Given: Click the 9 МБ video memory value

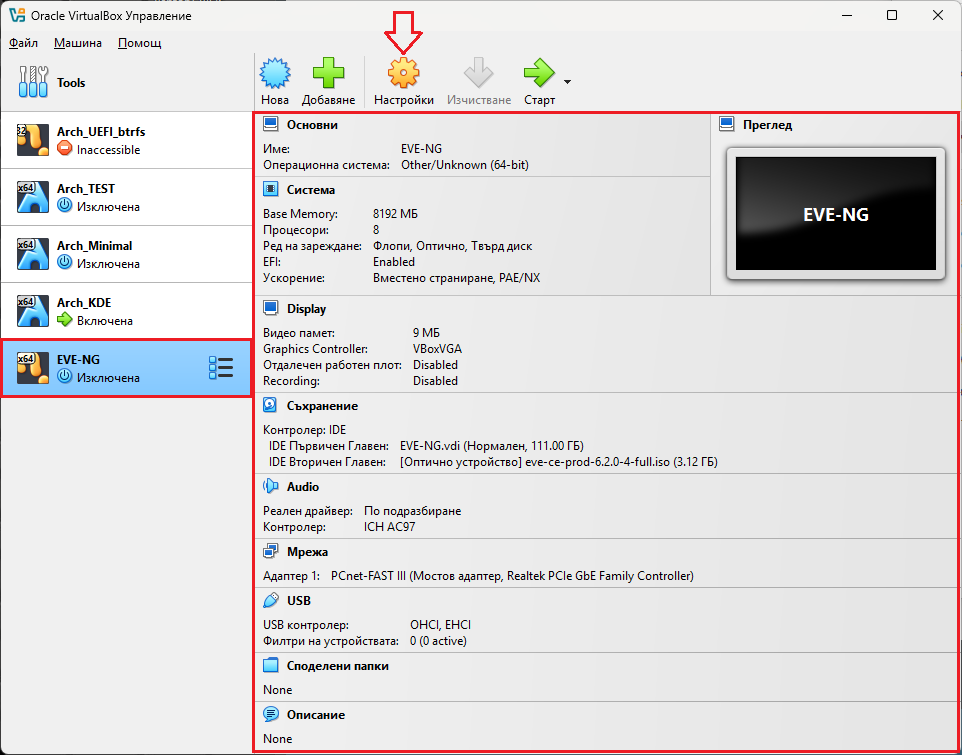Looking at the screenshot, I should [x=426, y=333].
